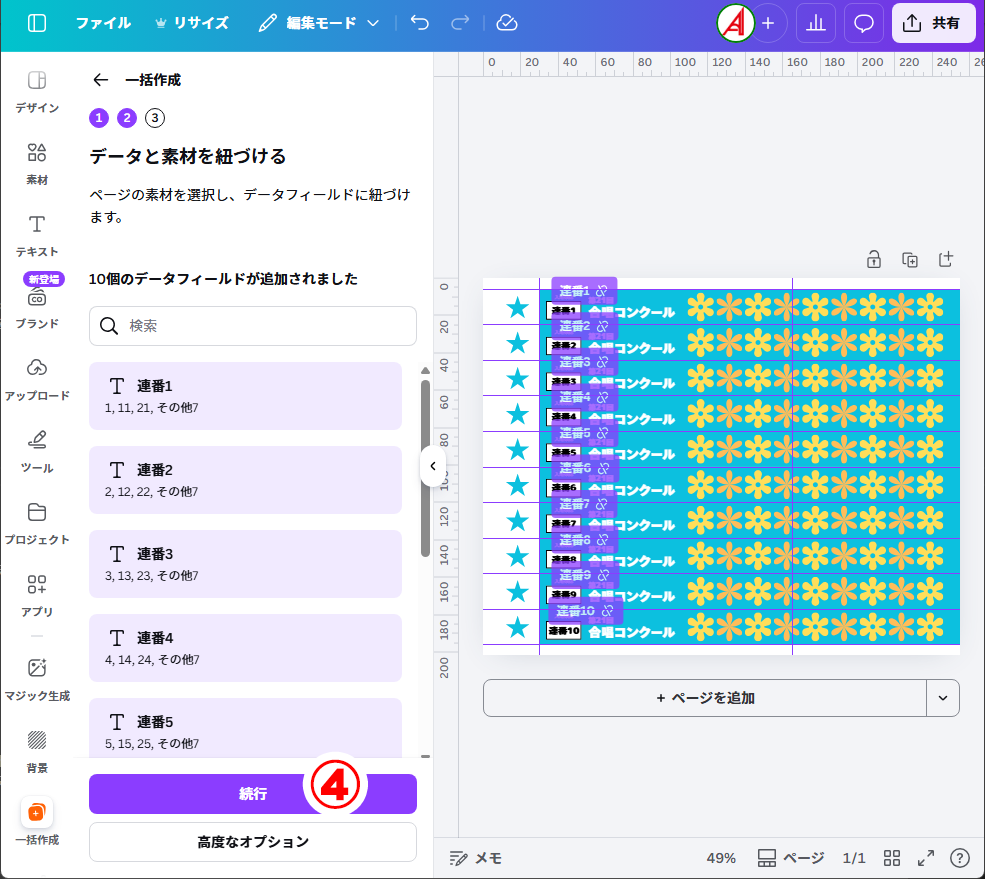This screenshot has height=879, width=985.
Task: Click the undo arrow icon
Action: 420,23
